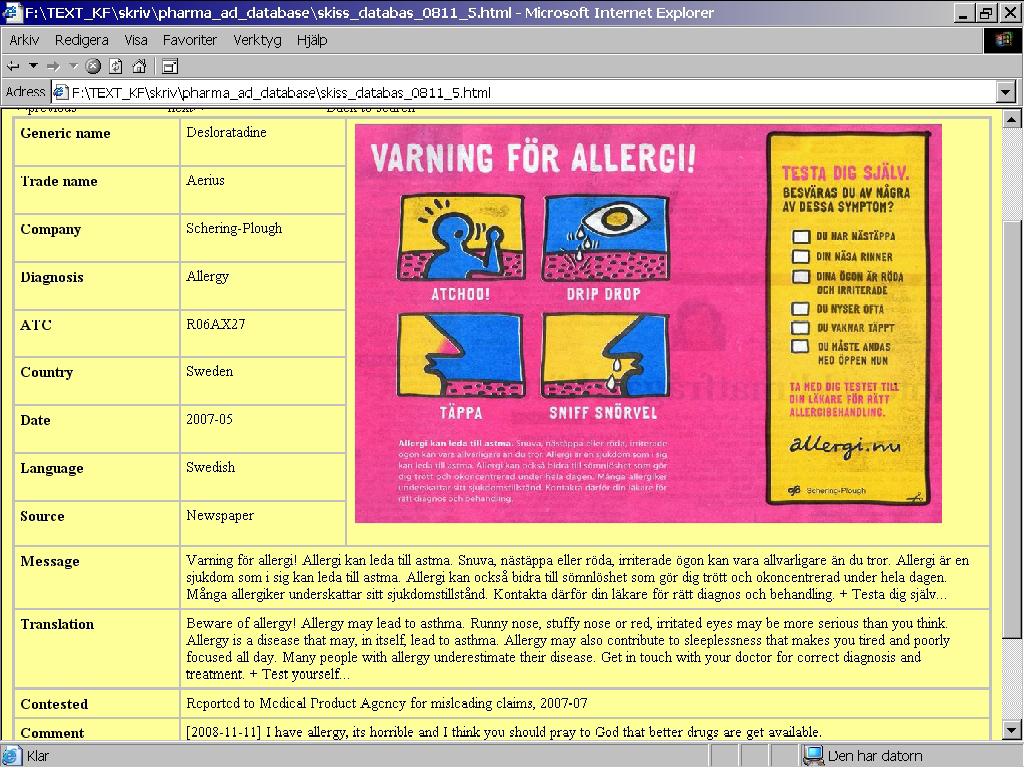Click the page icon inside the address bar
This screenshot has width=1024, height=768.
pyautogui.click(x=61, y=92)
